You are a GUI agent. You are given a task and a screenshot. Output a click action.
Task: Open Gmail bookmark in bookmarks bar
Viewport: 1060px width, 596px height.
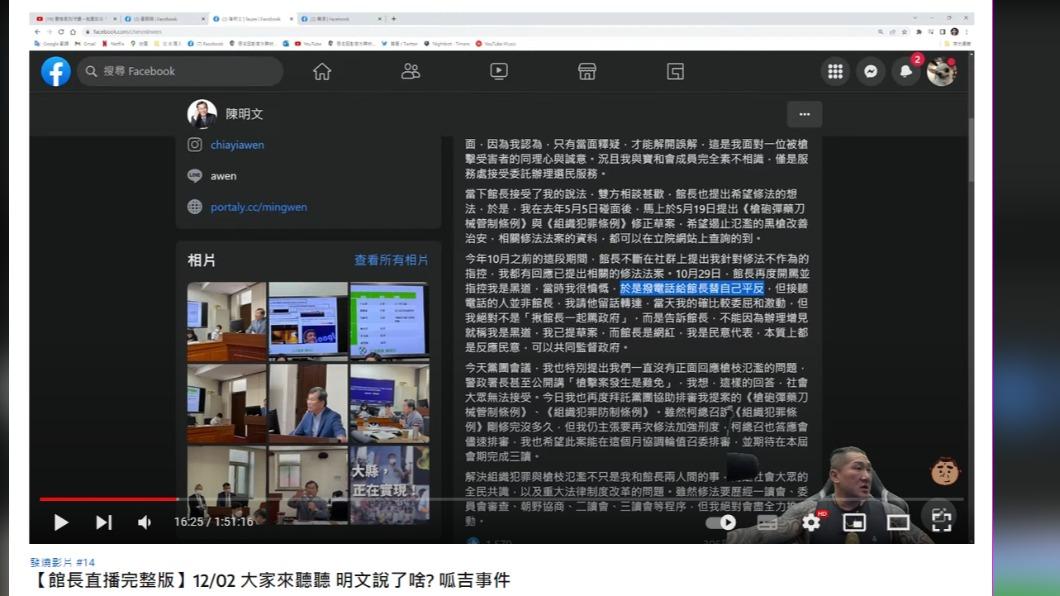(x=85, y=43)
